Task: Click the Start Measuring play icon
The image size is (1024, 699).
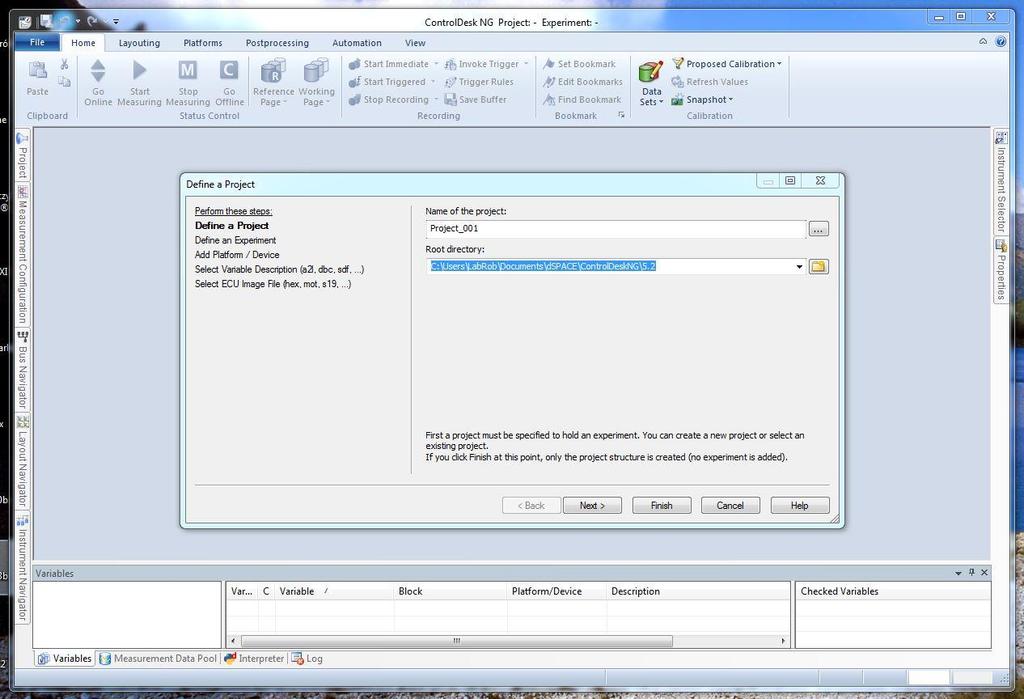Action: pos(139,70)
